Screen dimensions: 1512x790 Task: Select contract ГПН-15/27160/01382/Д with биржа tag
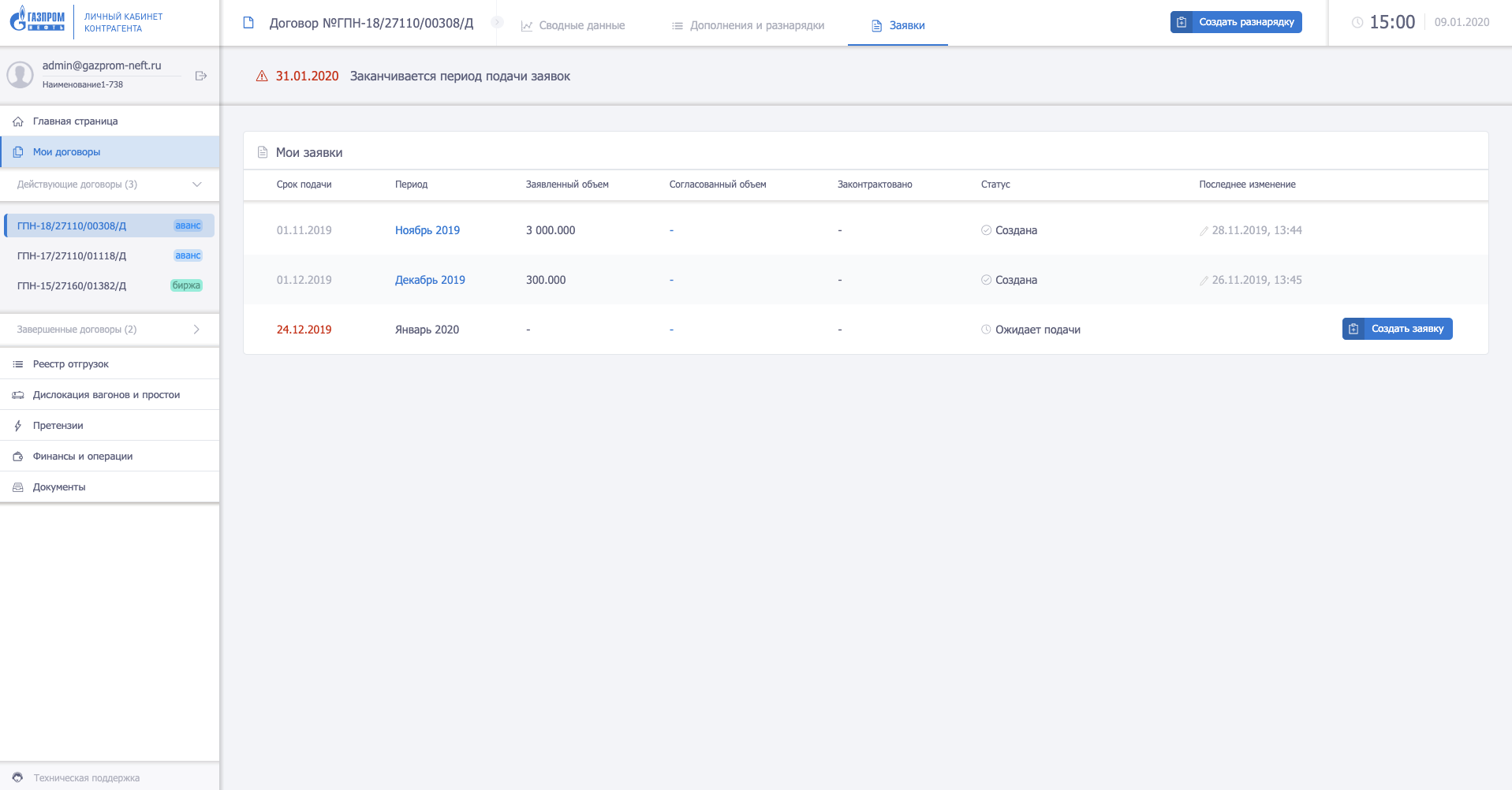point(72,286)
